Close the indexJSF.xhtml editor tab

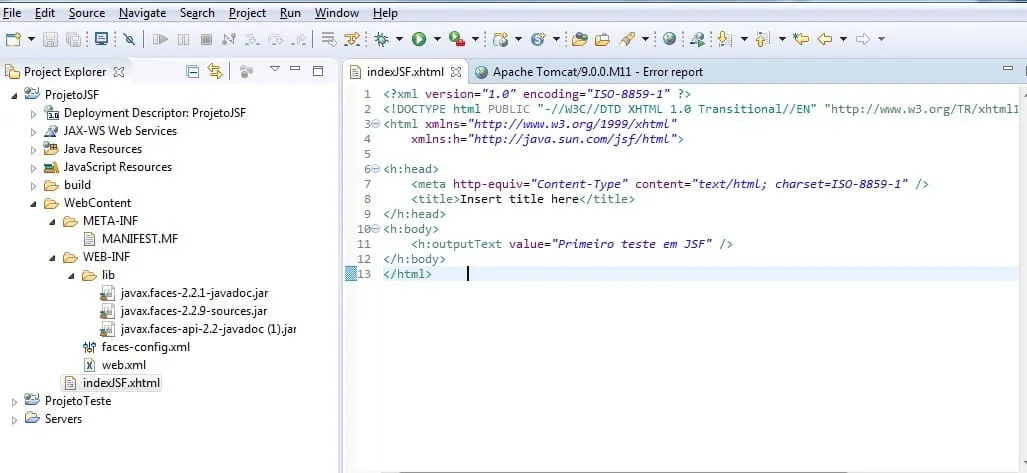[456, 71]
